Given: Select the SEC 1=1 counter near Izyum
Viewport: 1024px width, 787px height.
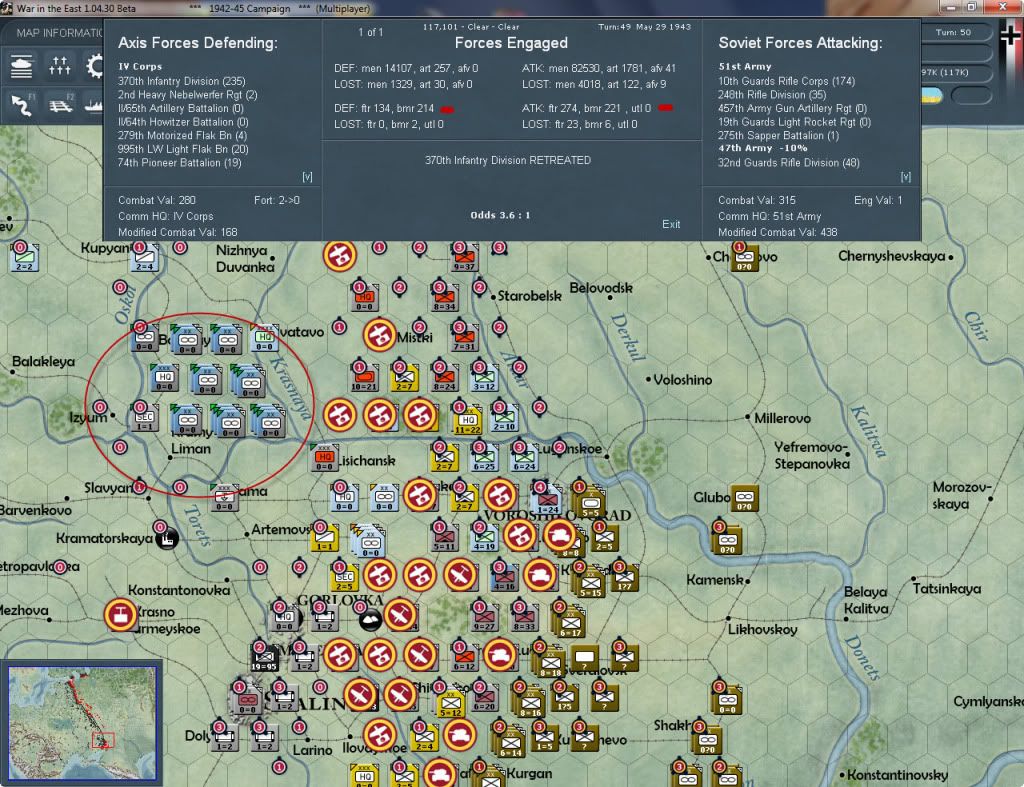Looking at the screenshot, I should pos(144,418).
